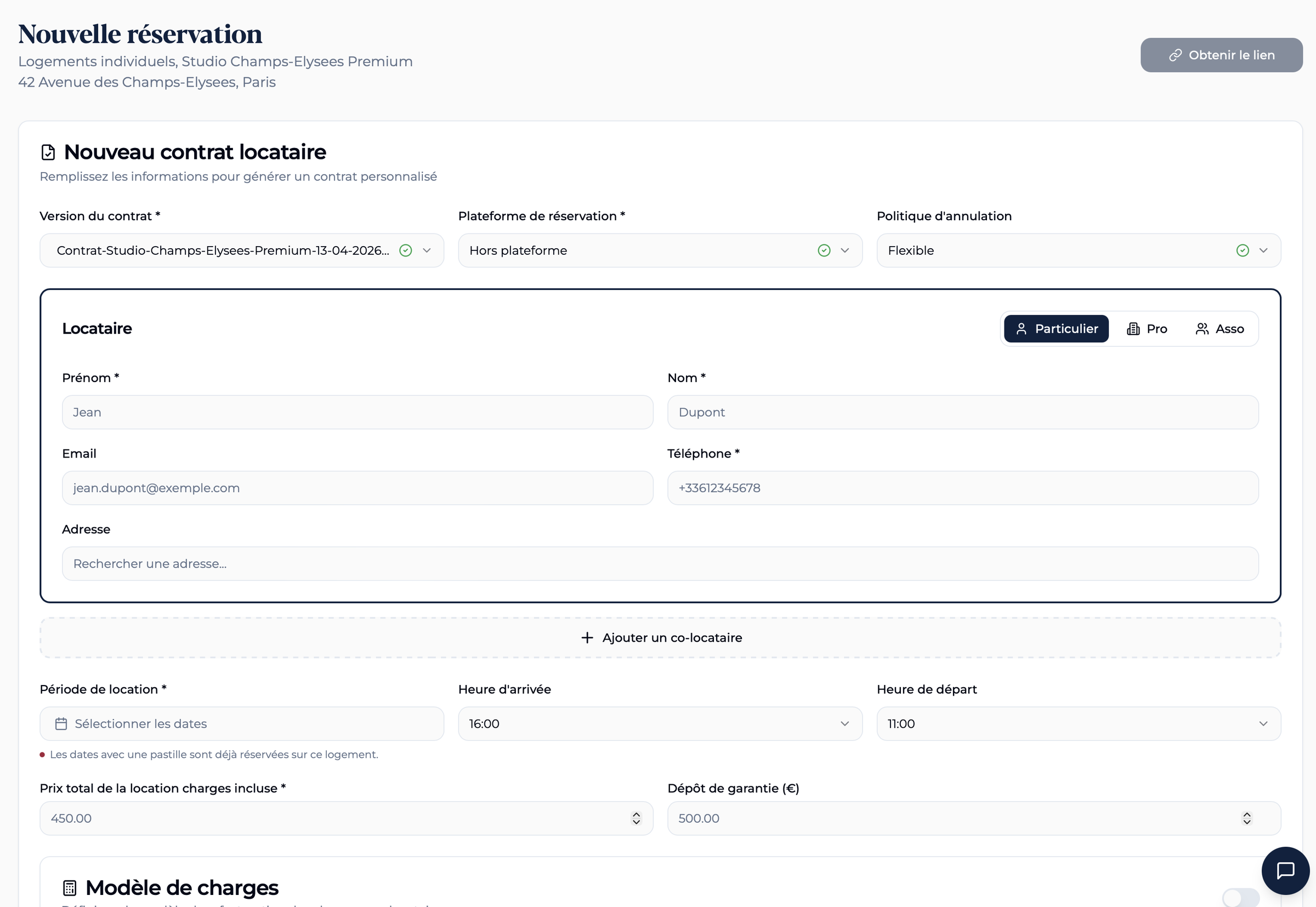The width and height of the screenshot is (1316, 907).
Task: Click the link icon in Obtenir le lien
Action: click(x=1175, y=55)
